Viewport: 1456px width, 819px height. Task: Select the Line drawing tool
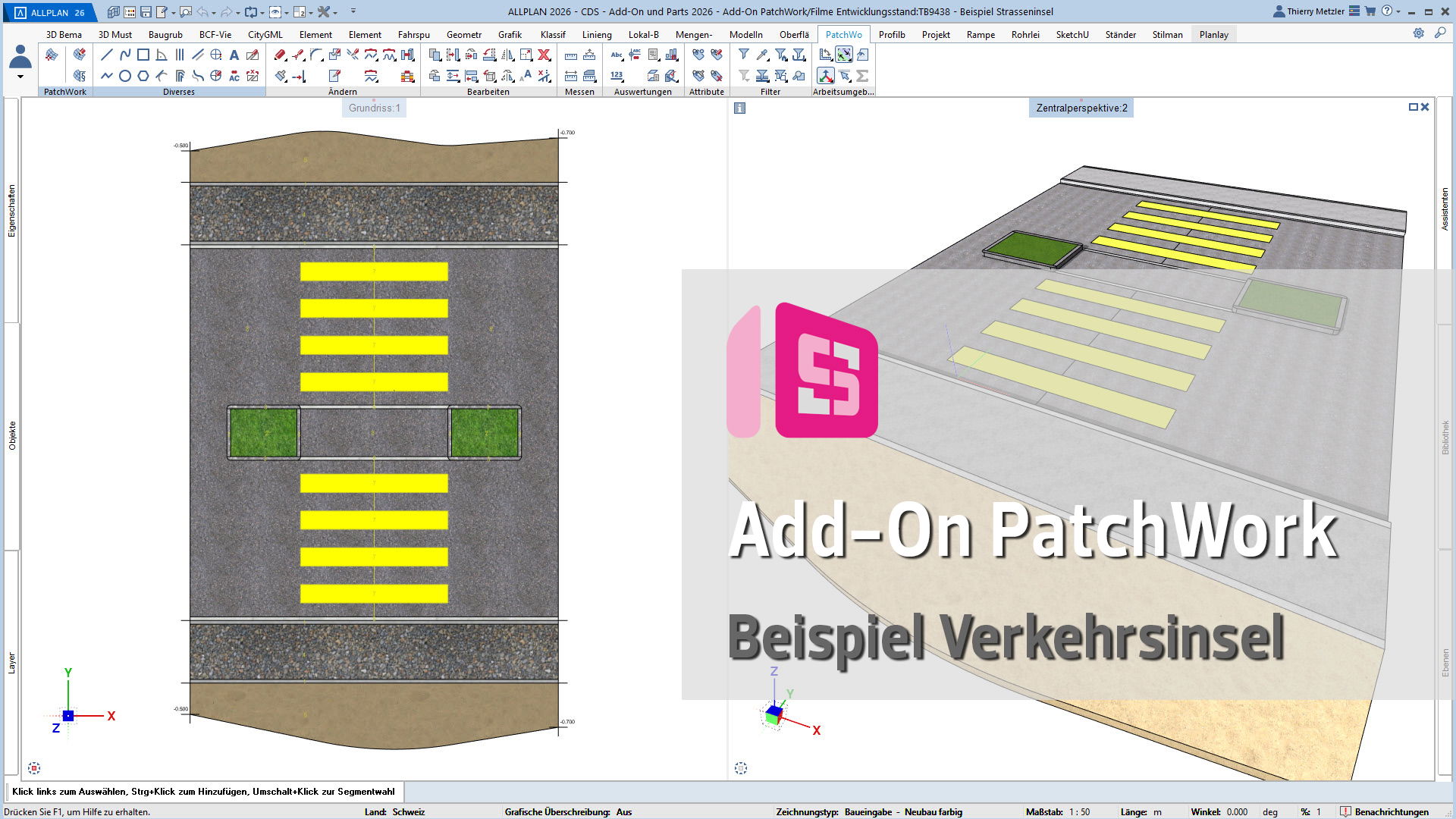107,55
